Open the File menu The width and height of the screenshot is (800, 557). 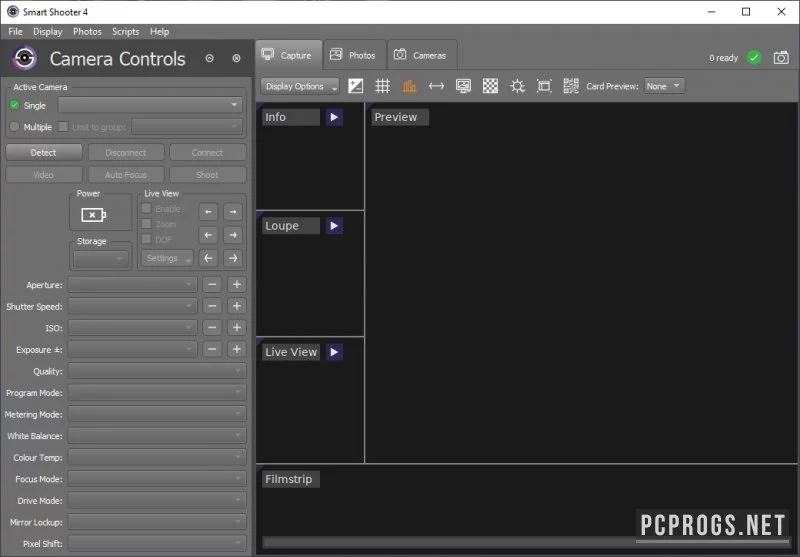click(x=15, y=32)
